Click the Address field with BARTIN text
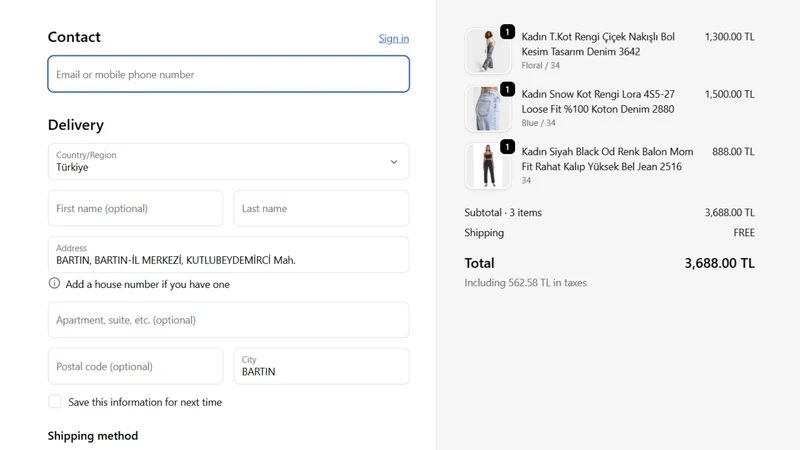Screen dimensions: 800x450 (229, 255)
